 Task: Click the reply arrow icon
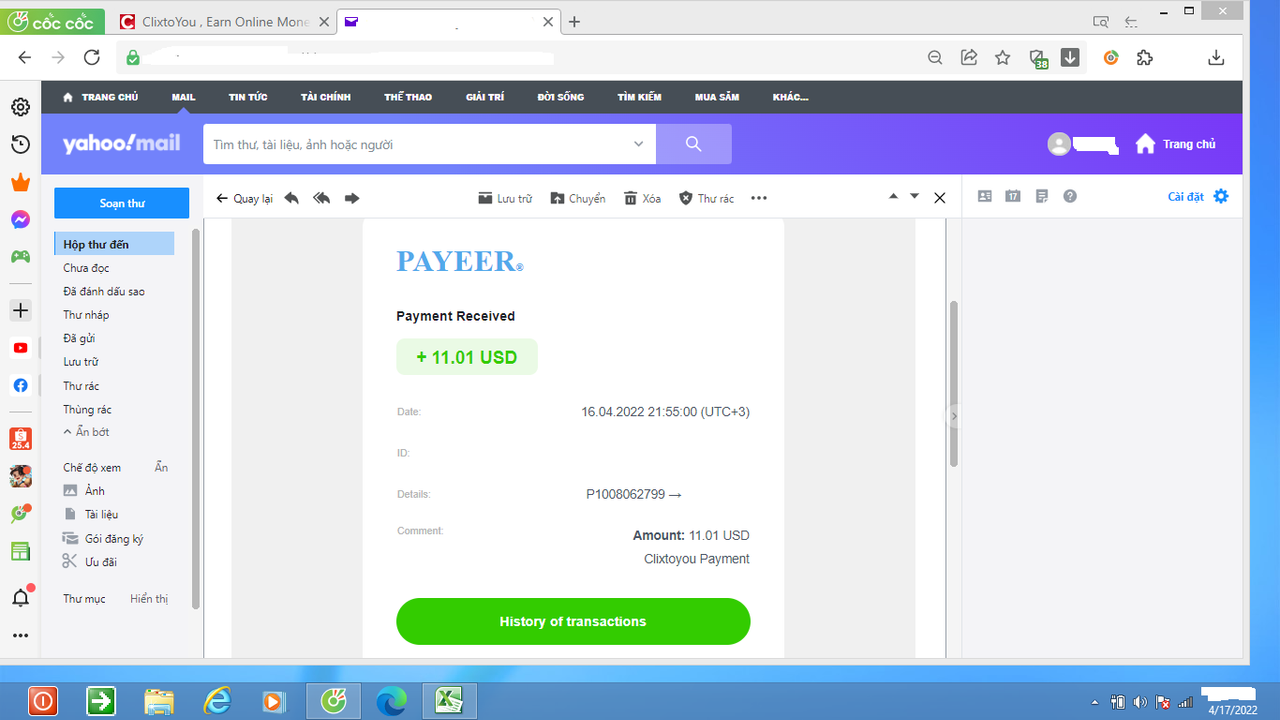[x=291, y=198]
